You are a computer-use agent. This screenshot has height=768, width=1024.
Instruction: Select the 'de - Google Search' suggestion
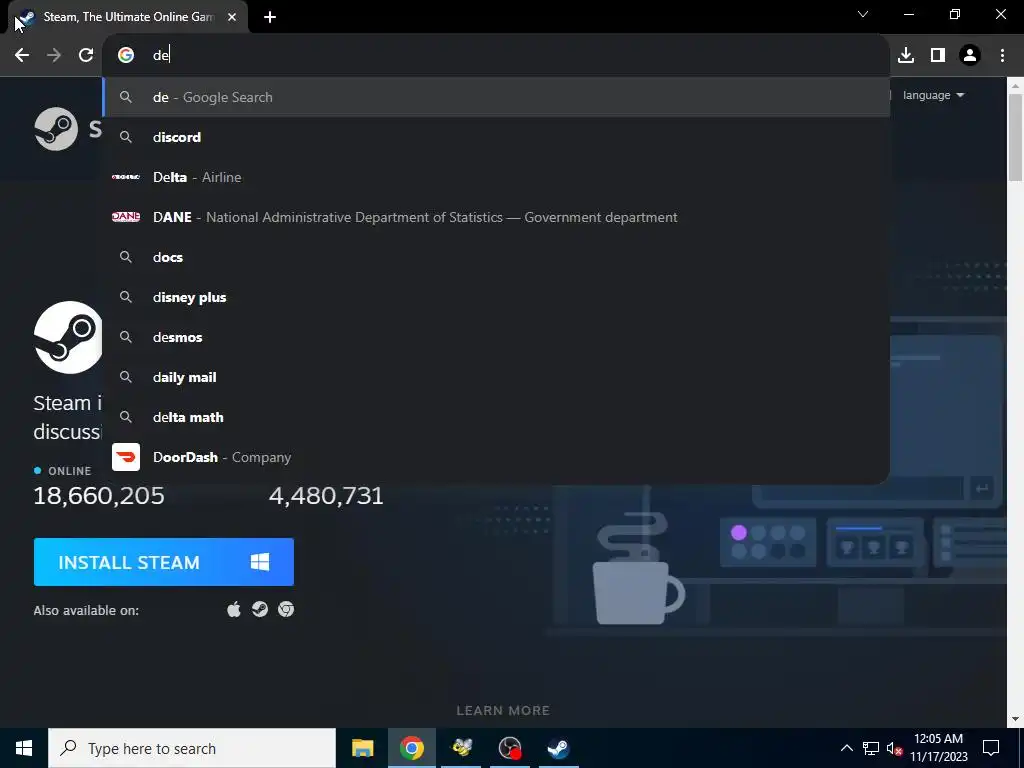[496, 97]
